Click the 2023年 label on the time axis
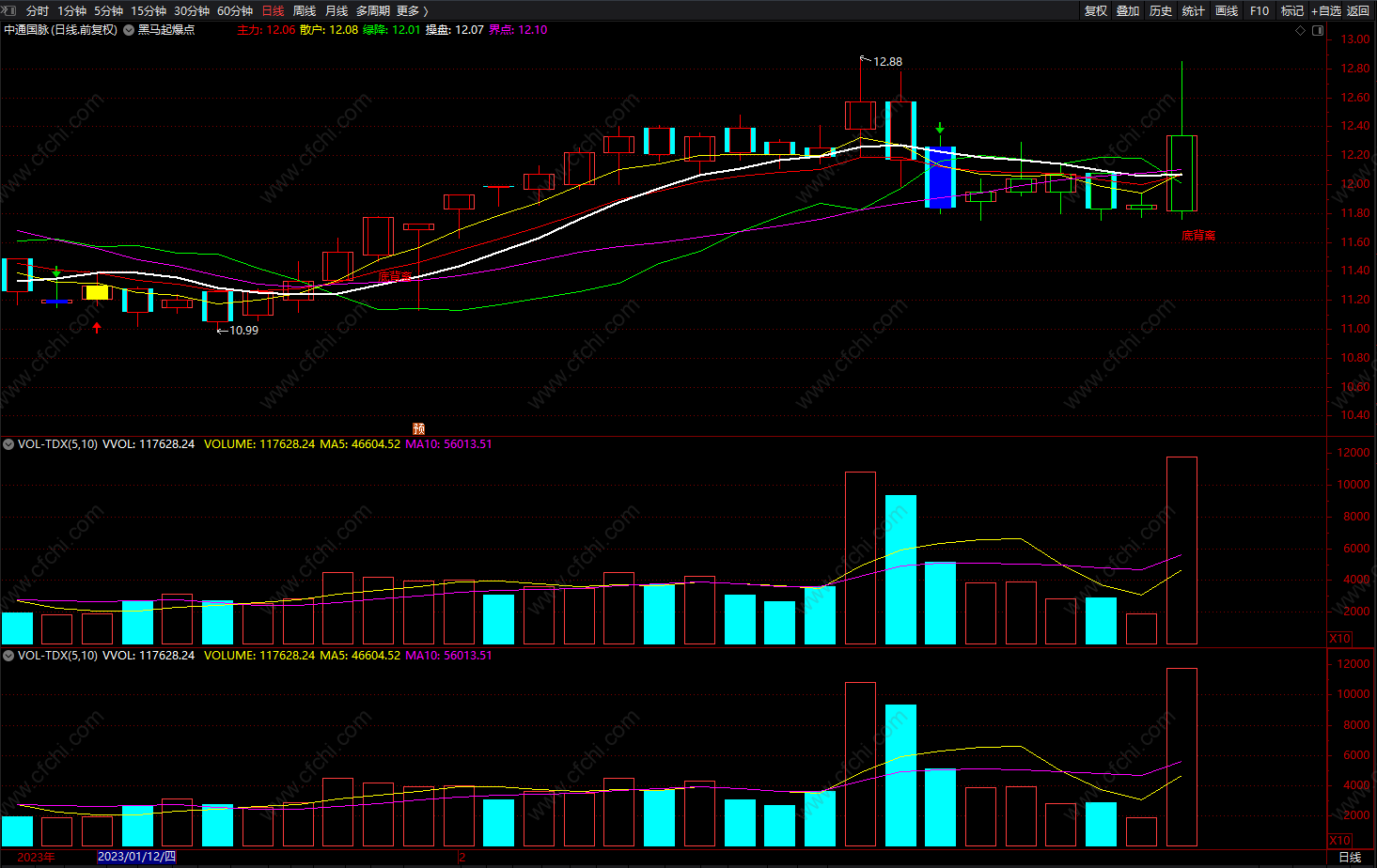Image resolution: width=1377 pixels, height=868 pixels. [36, 857]
